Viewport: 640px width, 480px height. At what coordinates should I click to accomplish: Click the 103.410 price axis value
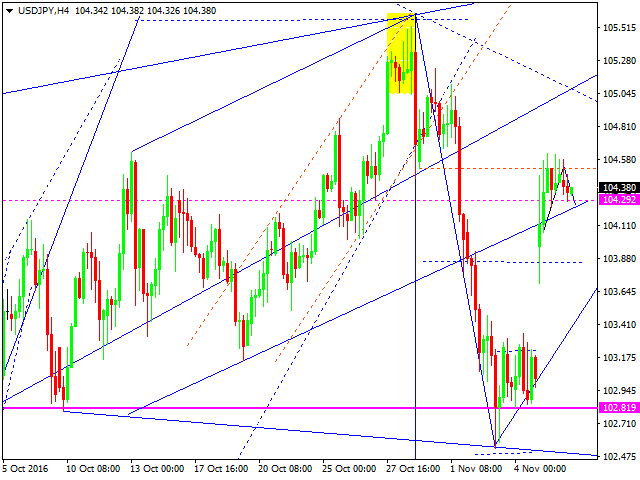(x=619, y=325)
